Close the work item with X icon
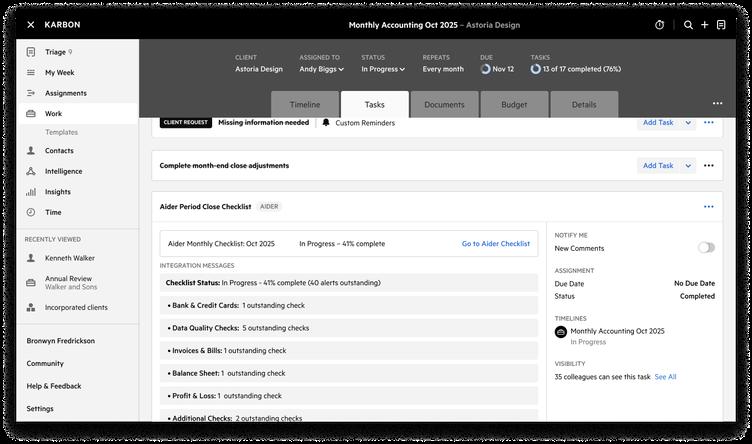The image size is (752, 444). tap(30, 25)
